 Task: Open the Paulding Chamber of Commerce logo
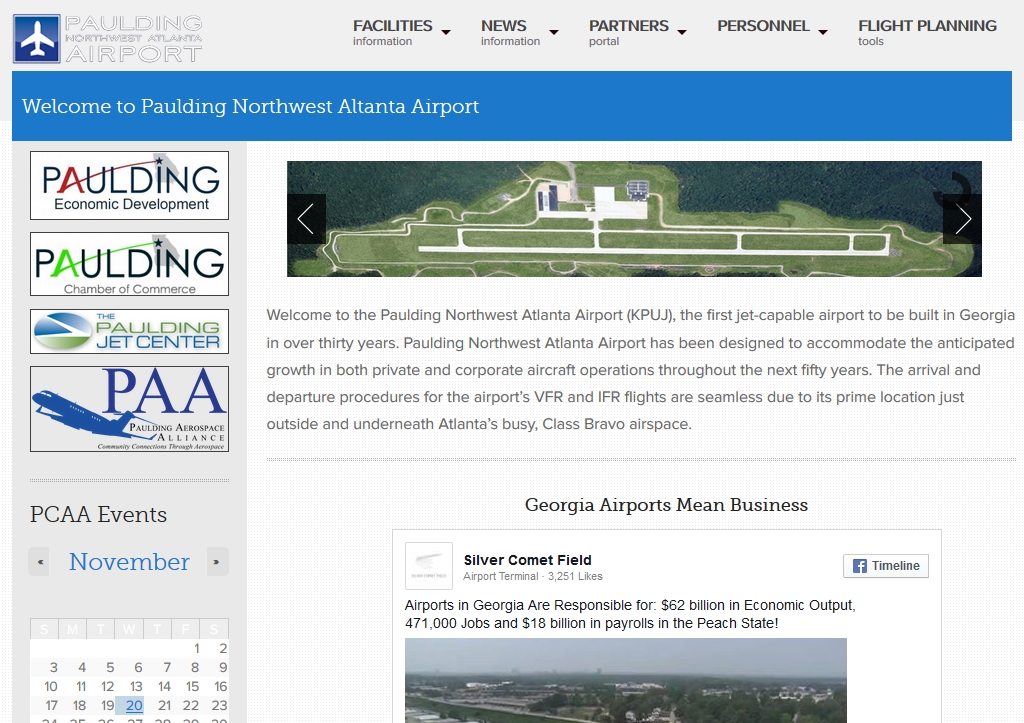129,264
